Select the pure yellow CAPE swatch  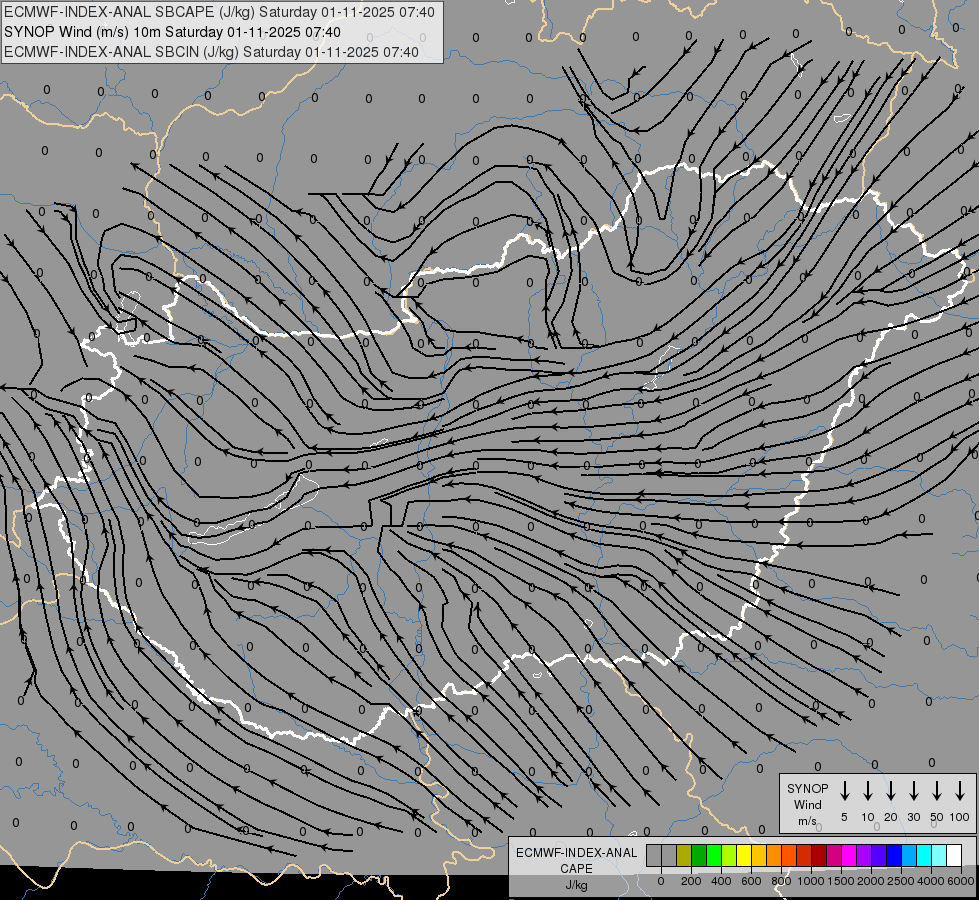pos(744,855)
